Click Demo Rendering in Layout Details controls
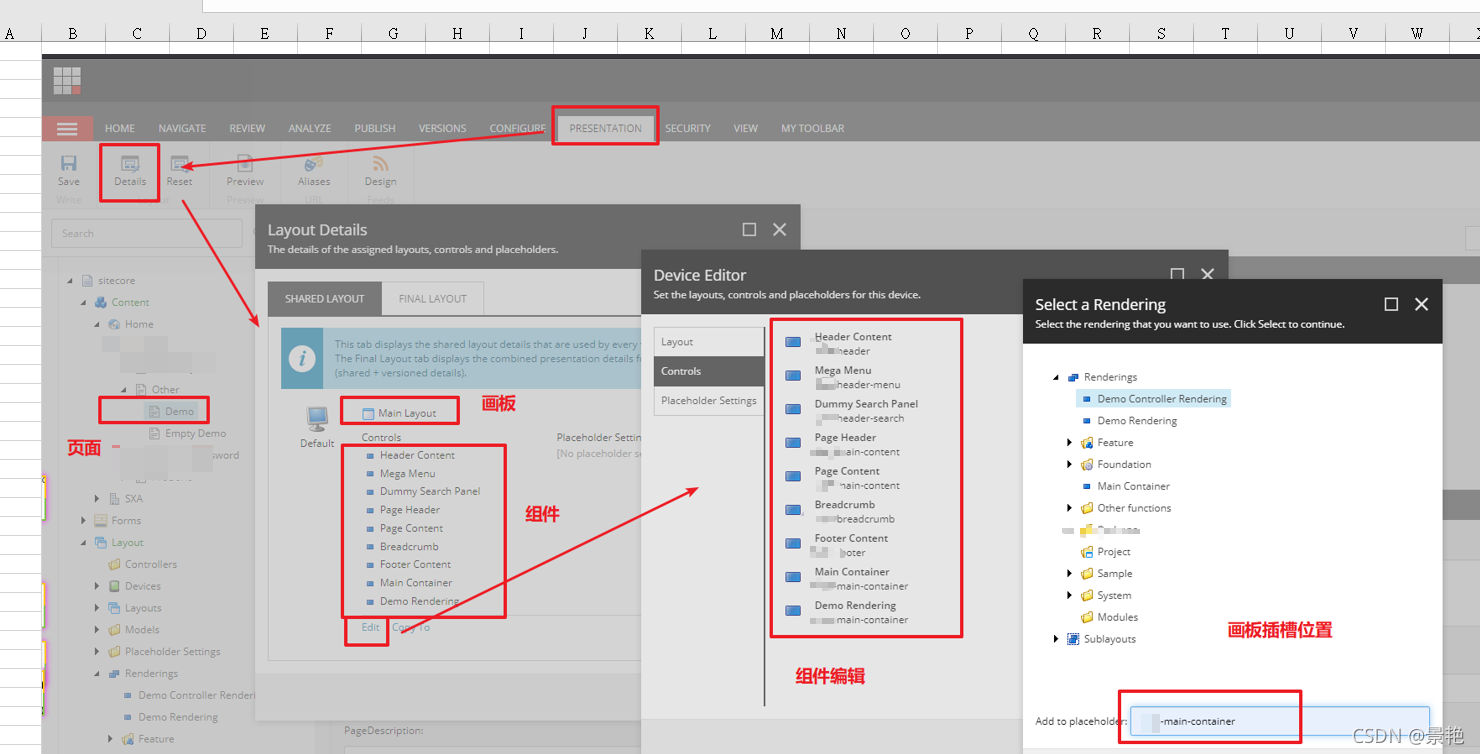The width and height of the screenshot is (1480, 754). point(420,601)
